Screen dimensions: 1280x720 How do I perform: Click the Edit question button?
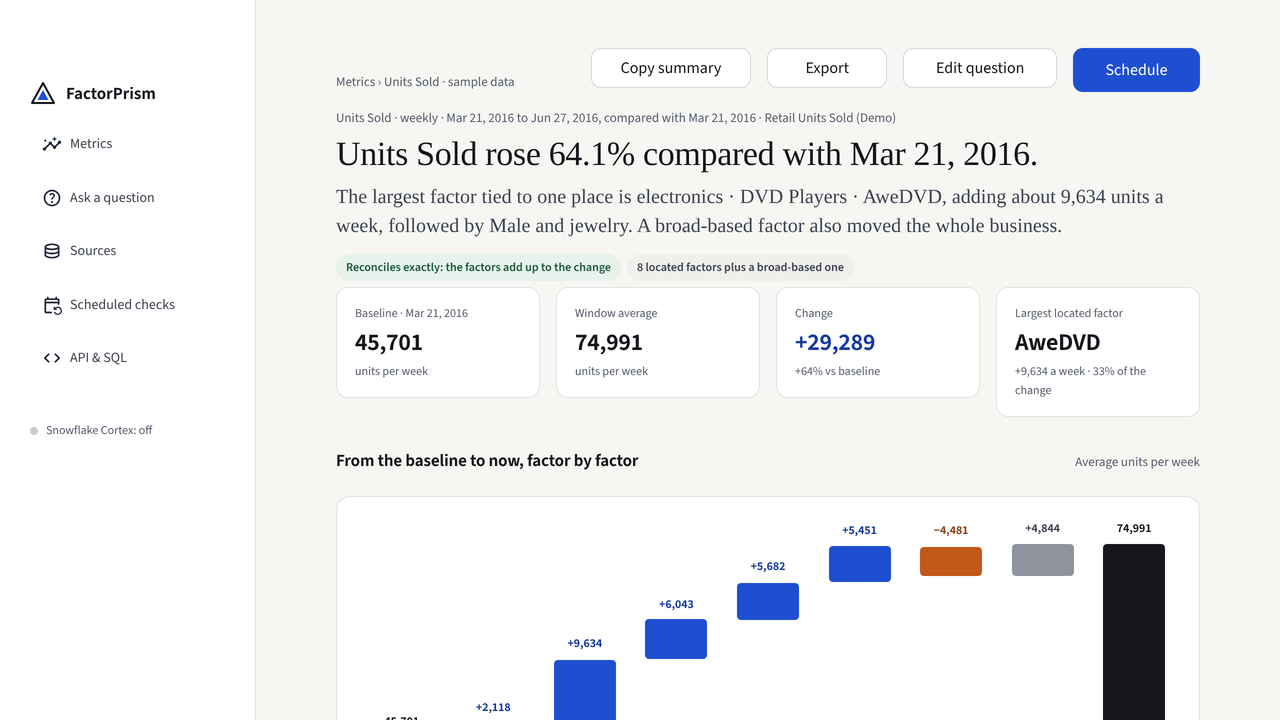(x=980, y=68)
